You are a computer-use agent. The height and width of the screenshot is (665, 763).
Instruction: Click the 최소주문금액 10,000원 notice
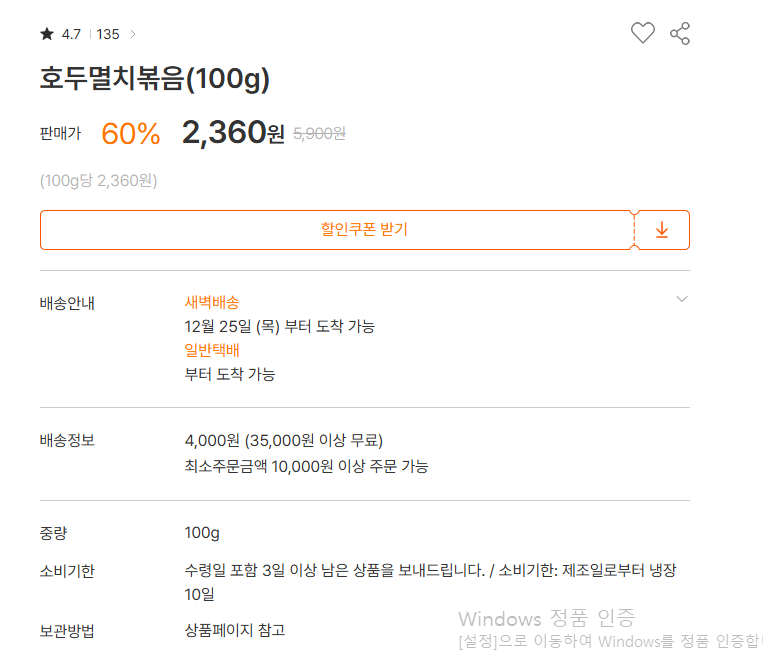[306, 466]
